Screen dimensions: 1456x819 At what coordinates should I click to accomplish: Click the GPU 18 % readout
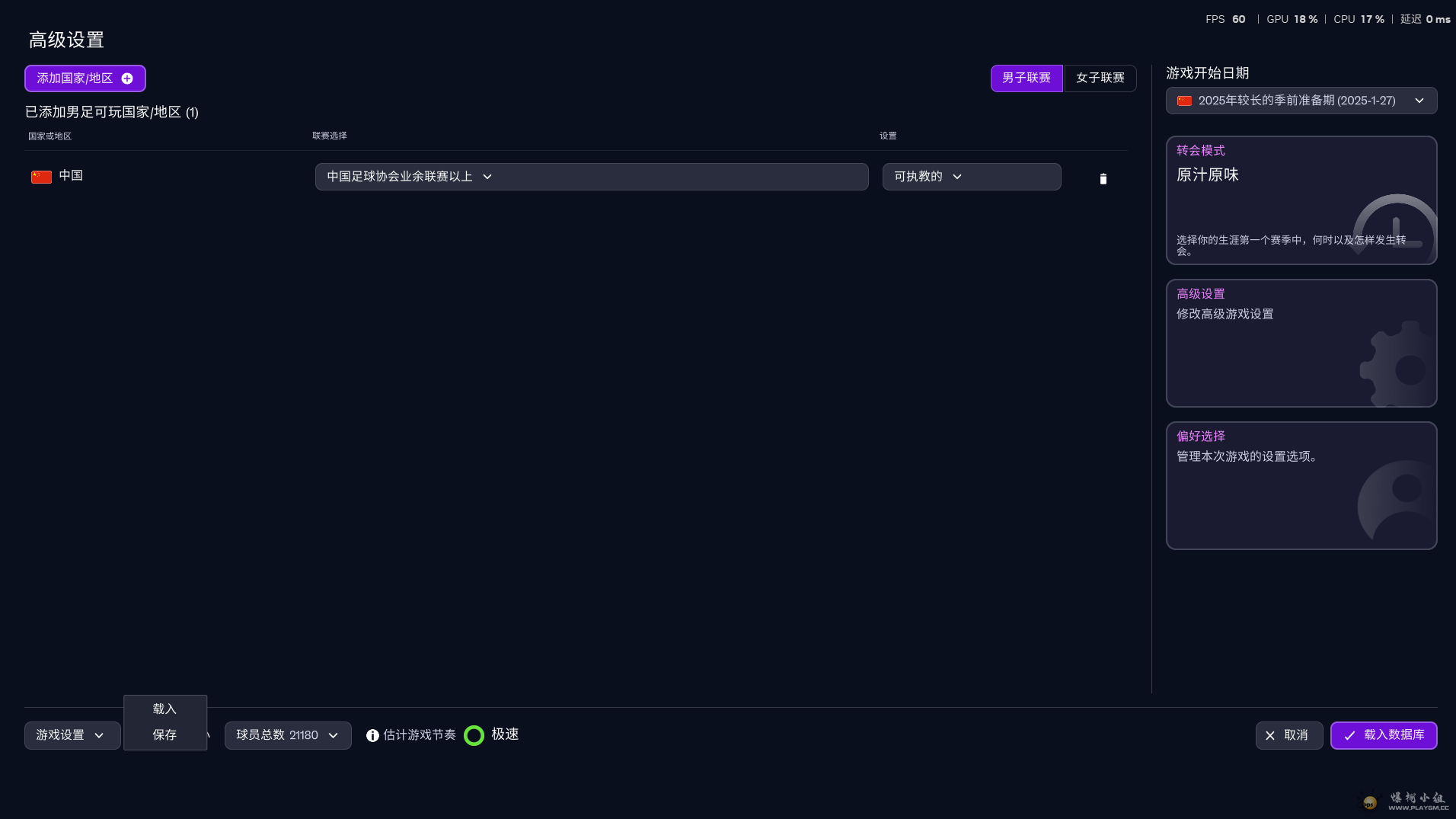pyautogui.click(x=1292, y=19)
